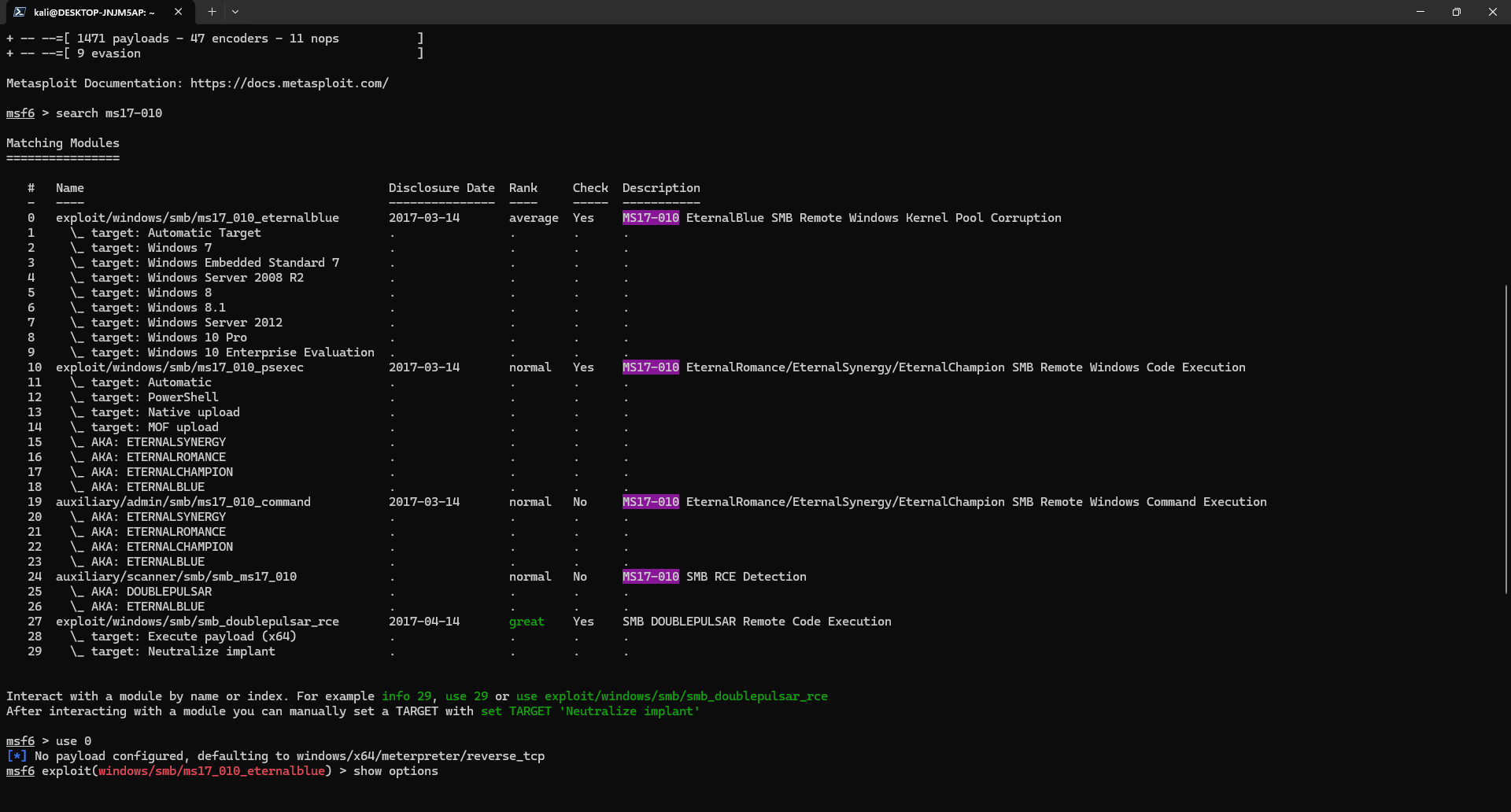Click the green 'great' rank value
This screenshot has height=812, width=1511.
click(526, 622)
